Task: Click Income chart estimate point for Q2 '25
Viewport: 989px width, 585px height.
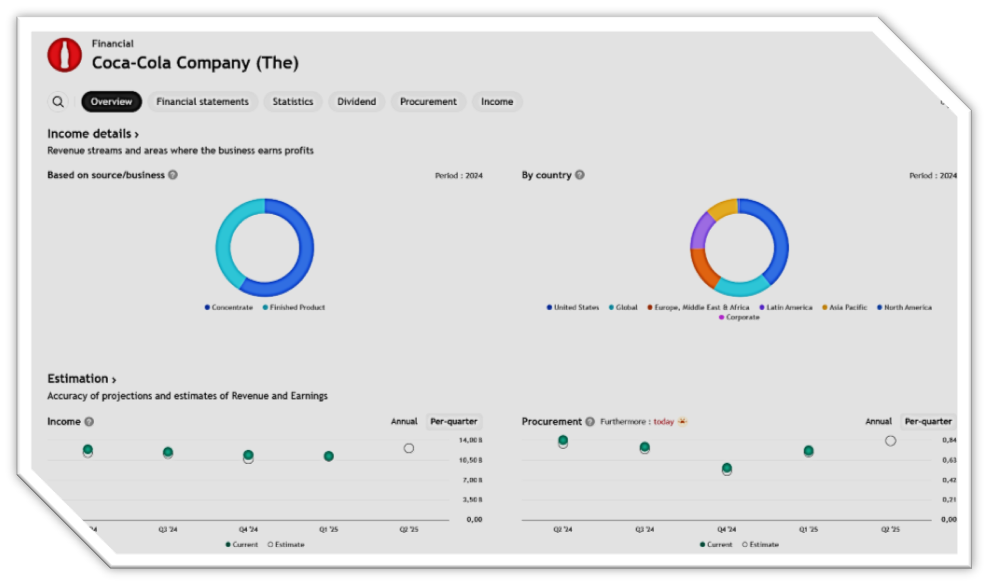Action: pos(409,448)
